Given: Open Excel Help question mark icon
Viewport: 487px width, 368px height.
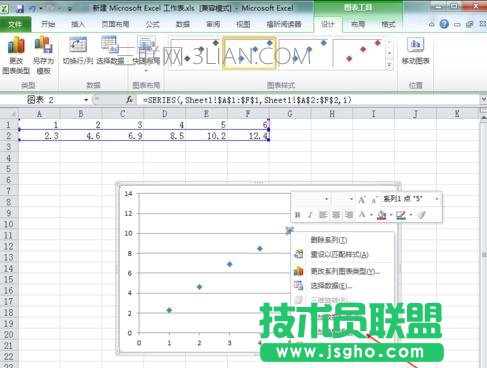Looking at the screenshot, I should [x=444, y=24].
